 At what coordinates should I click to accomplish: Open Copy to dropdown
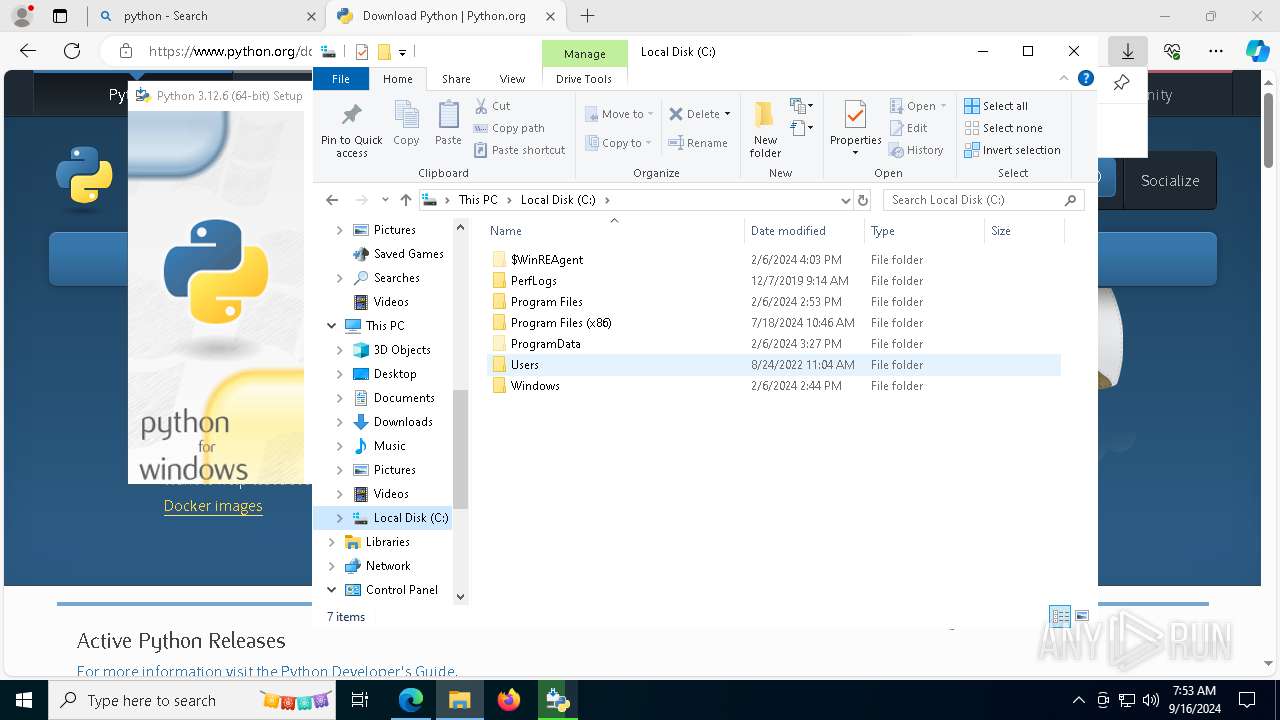(619, 143)
